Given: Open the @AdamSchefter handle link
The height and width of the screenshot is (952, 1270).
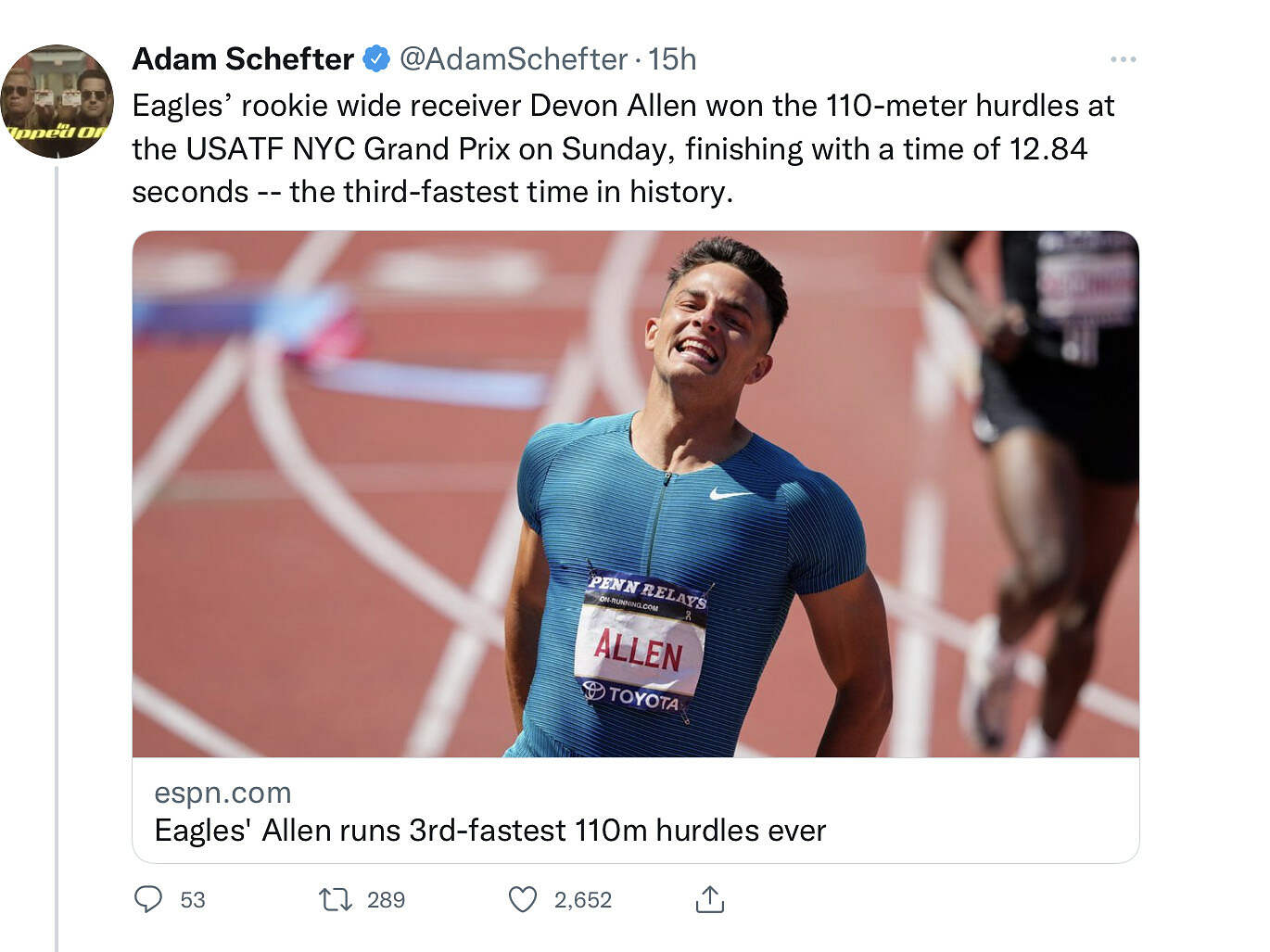Looking at the screenshot, I should pyautogui.click(x=513, y=59).
